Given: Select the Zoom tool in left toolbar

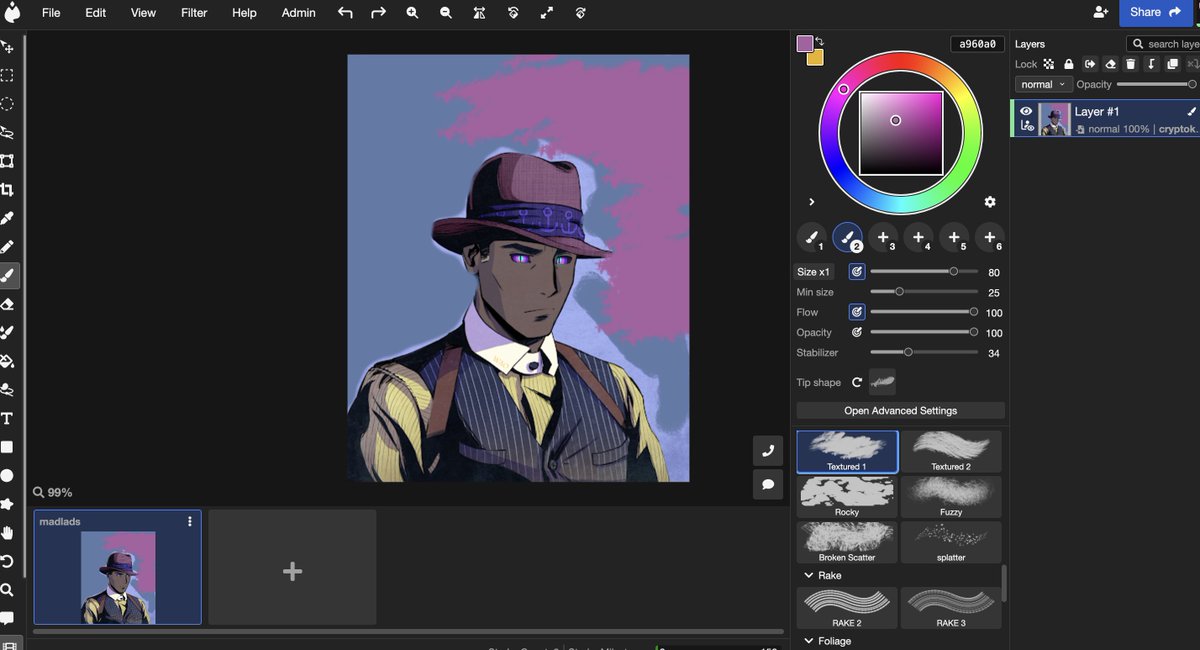Looking at the screenshot, I should (7, 590).
